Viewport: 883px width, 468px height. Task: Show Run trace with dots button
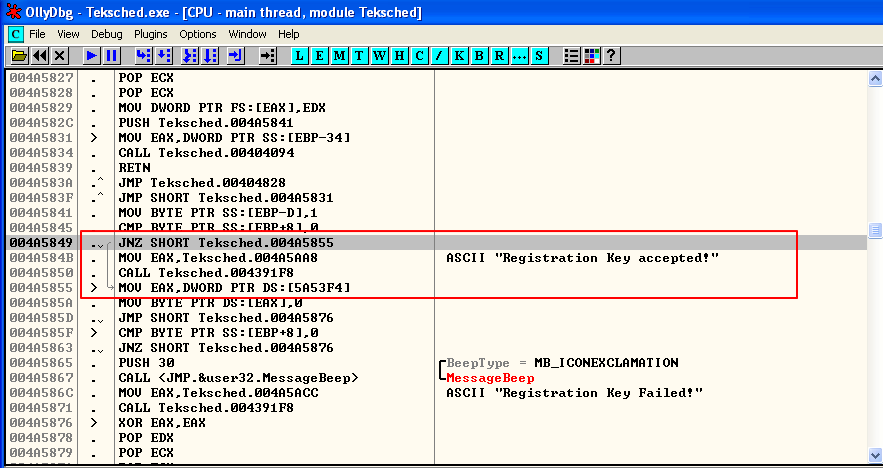519,55
